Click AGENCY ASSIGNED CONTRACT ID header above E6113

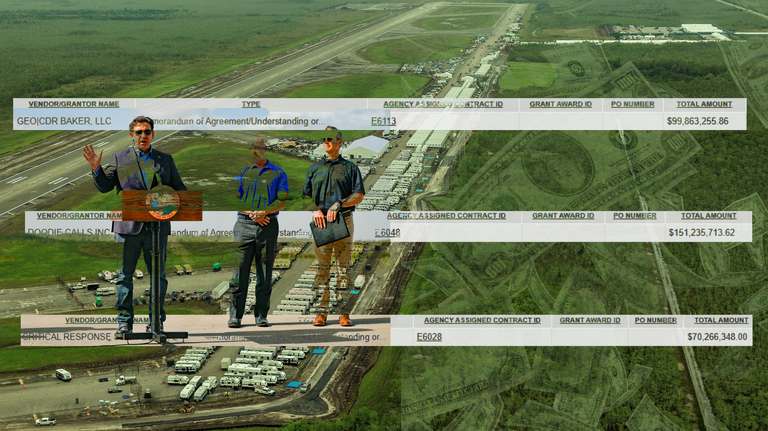(x=443, y=104)
